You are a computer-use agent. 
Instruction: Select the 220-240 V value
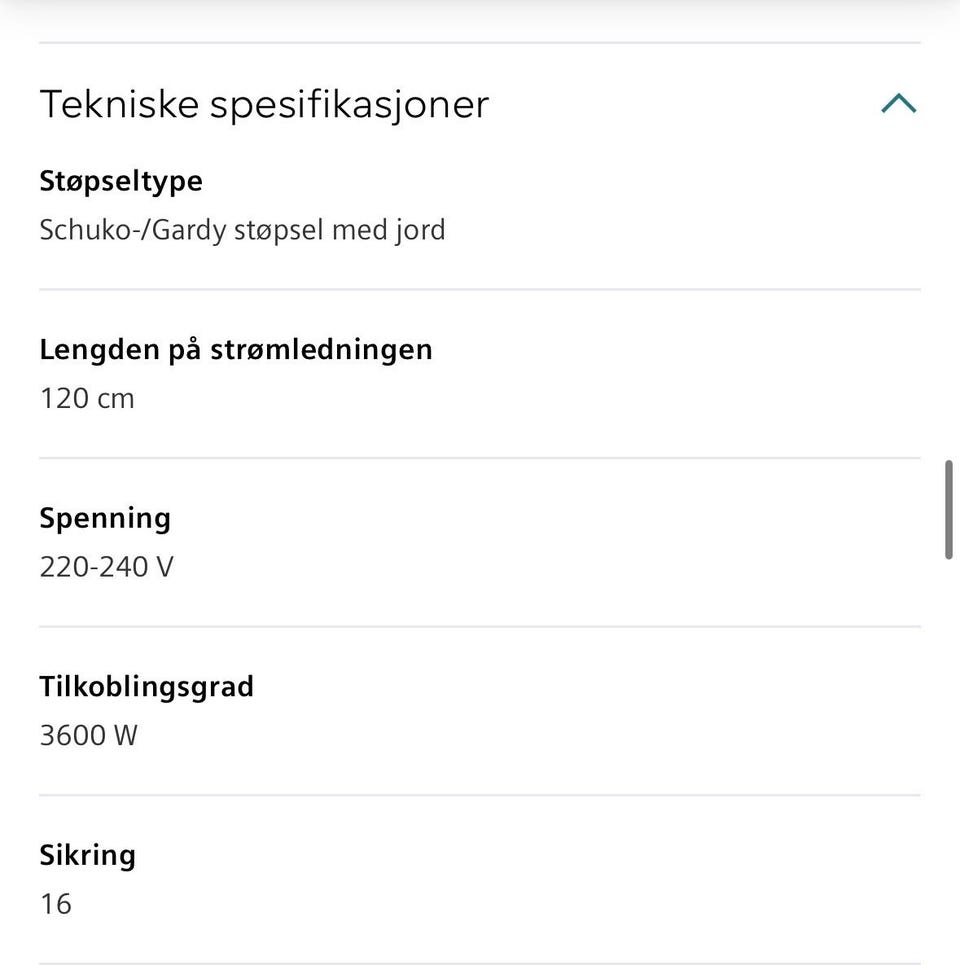pos(106,568)
